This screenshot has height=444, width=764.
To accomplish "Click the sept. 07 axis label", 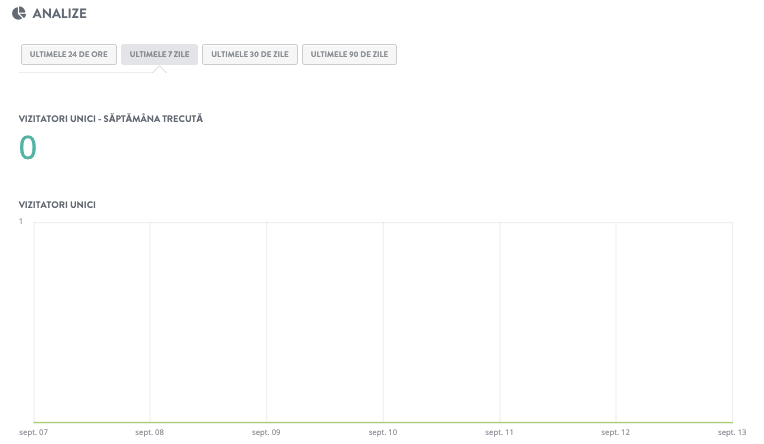I will pyautogui.click(x=34, y=432).
